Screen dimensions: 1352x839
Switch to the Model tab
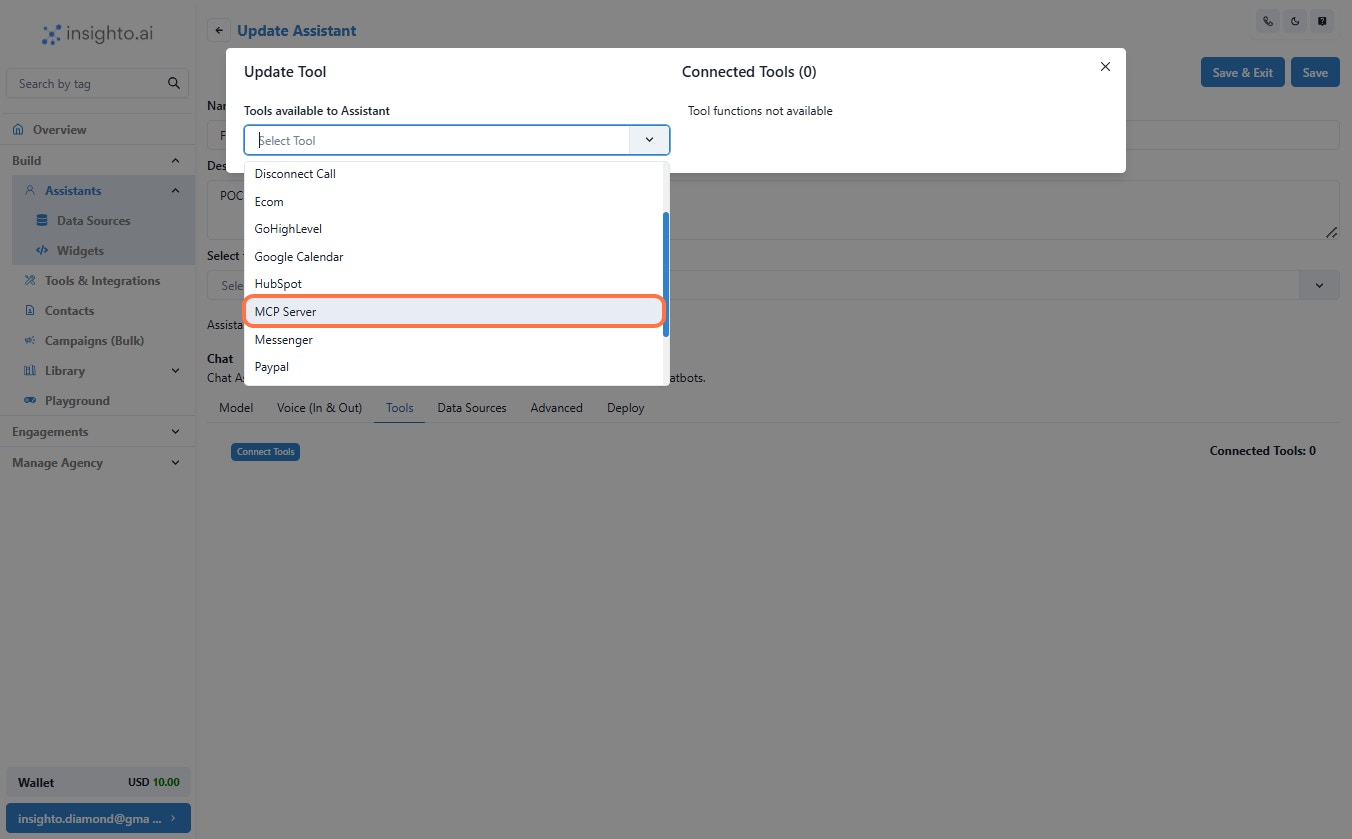click(x=236, y=408)
